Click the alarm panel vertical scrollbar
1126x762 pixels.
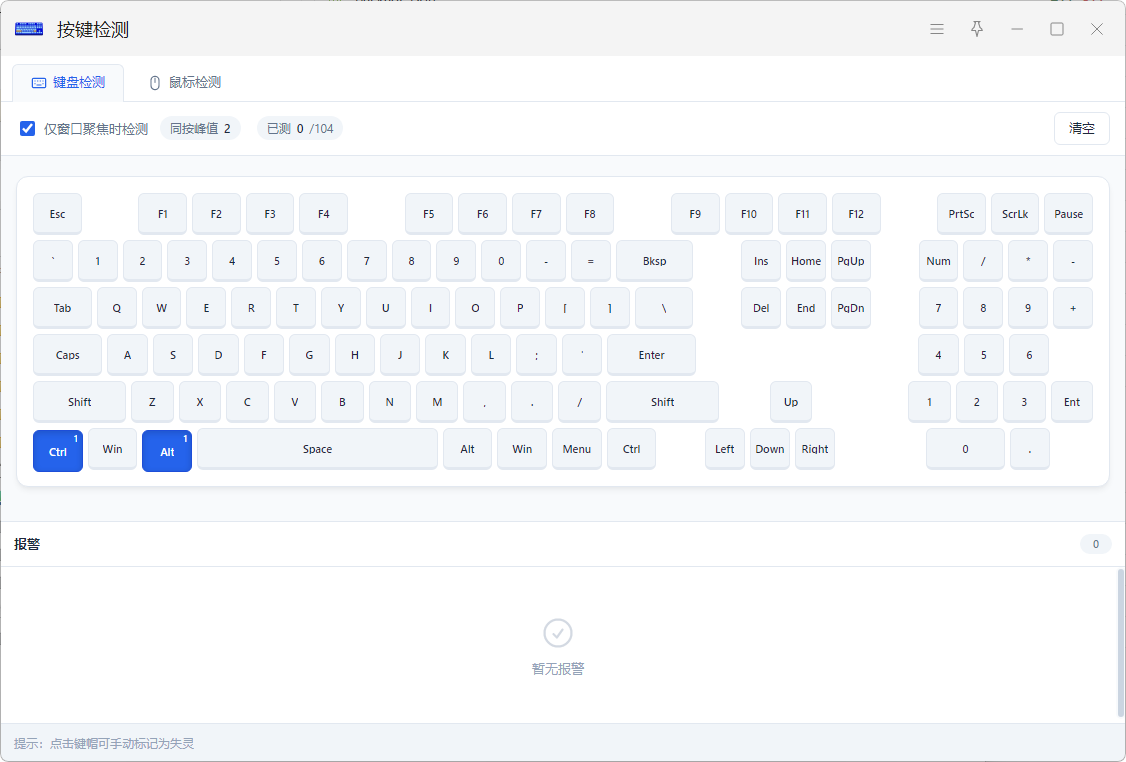point(1120,643)
